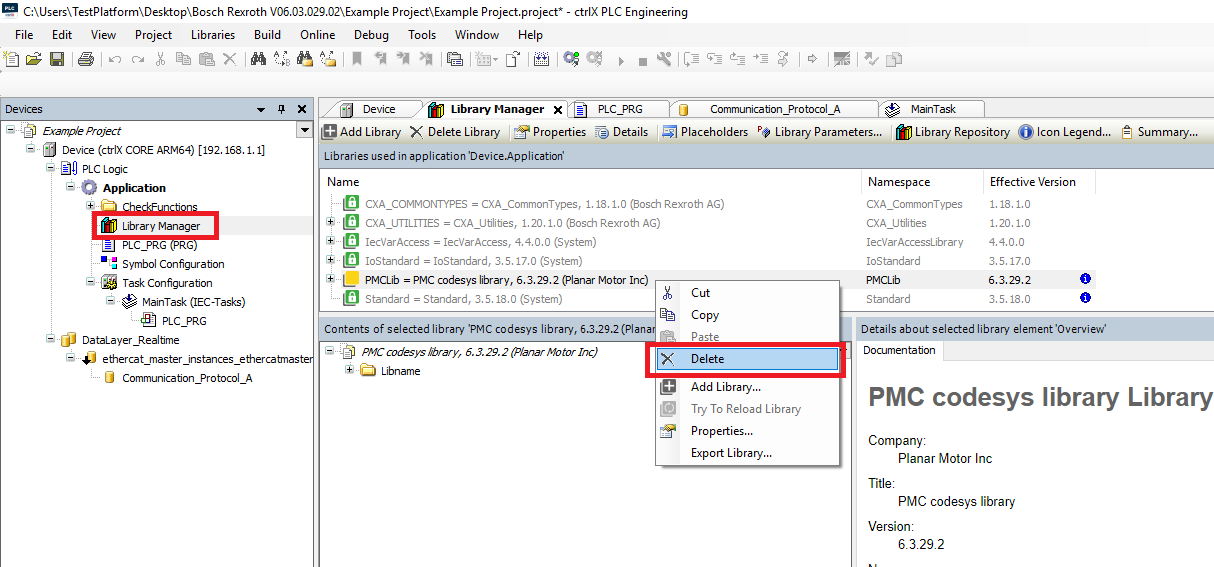Expand the Libname folder in library contents

point(350,371)
